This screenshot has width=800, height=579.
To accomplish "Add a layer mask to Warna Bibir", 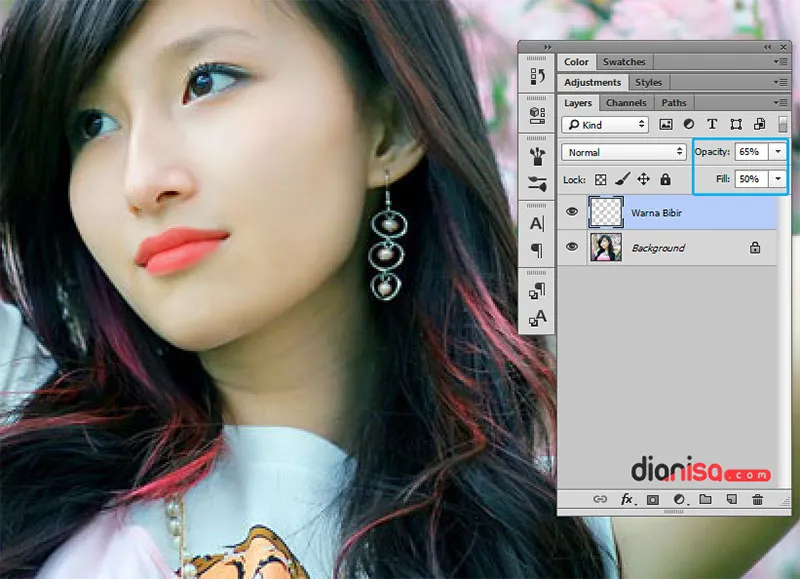I will point(652,498).
